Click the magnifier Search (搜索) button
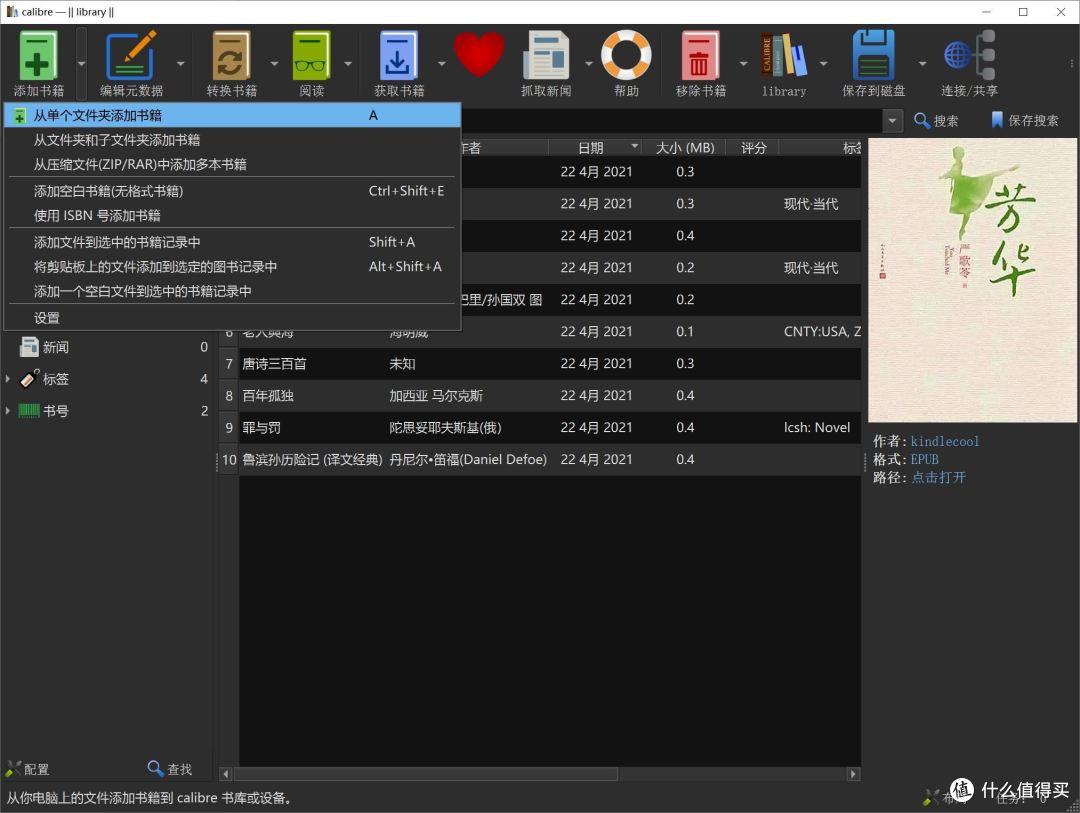The width and height of the screenshot is (1080, 813). (x=935, y=121)
